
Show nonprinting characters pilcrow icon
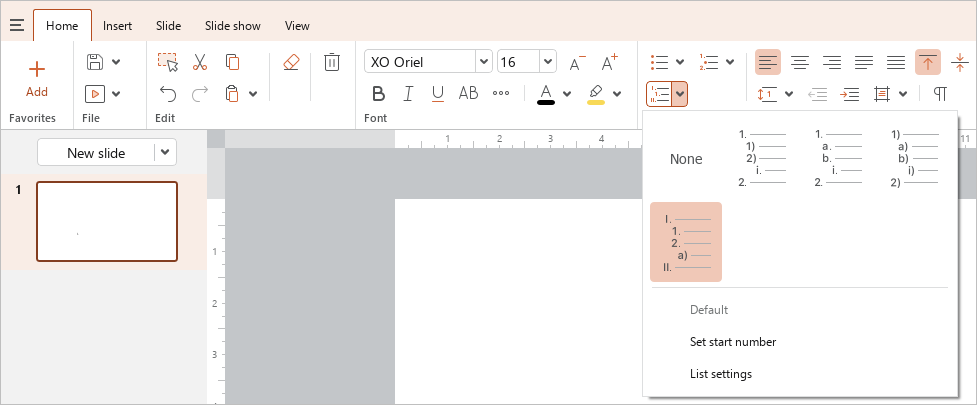[x=940, y=94]
